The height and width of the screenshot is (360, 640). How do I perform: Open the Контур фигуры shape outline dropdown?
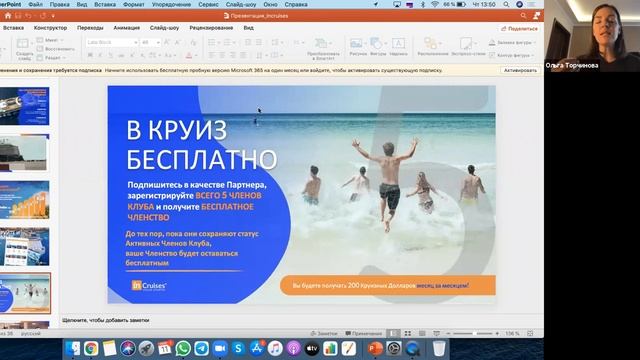(511, 55)
